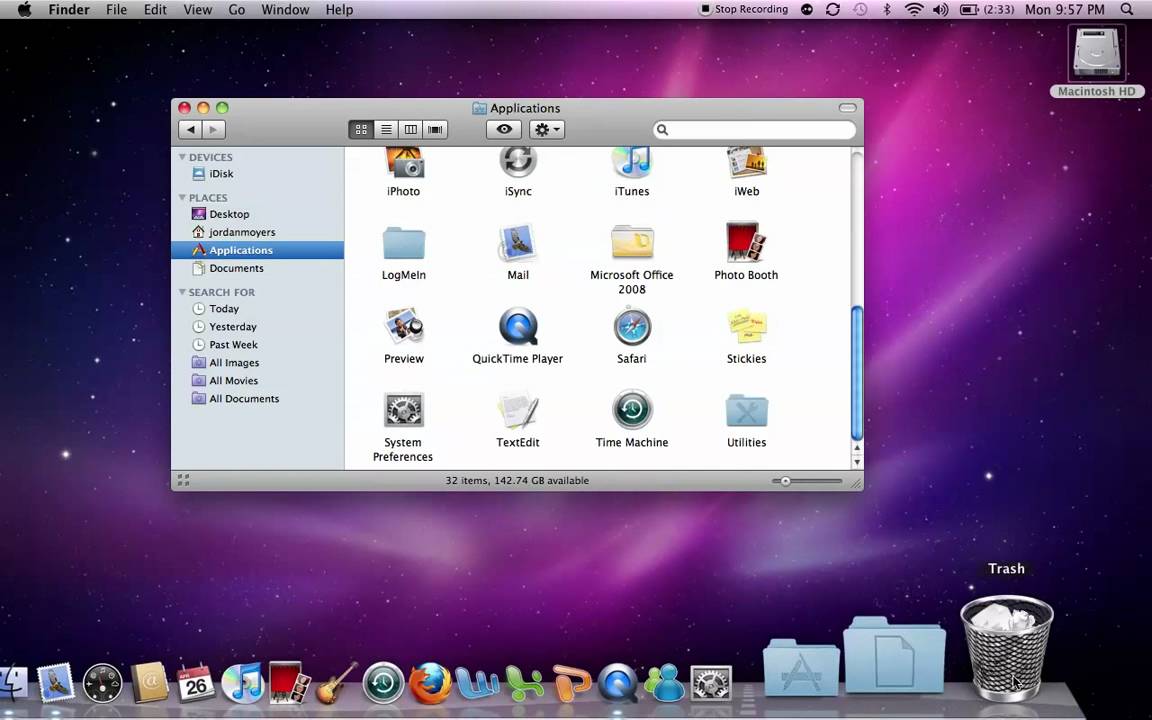The image size is (1152, 720).
Task: Click the Finder search field
Action: [755, 130]
